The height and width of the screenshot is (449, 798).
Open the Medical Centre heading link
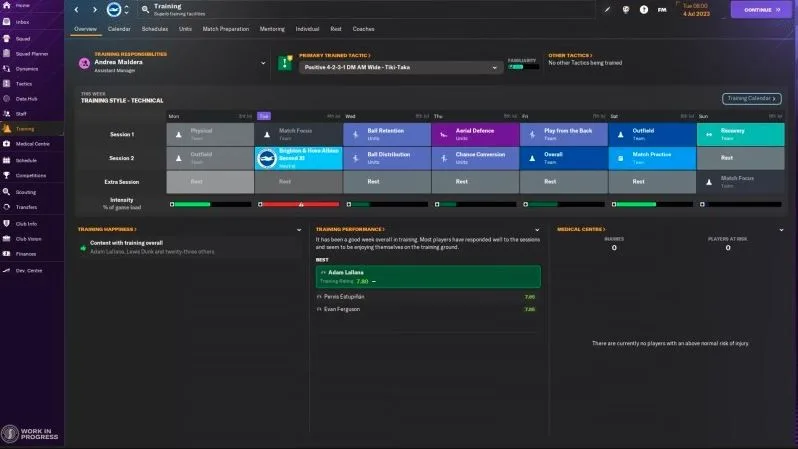click(581, 229)
